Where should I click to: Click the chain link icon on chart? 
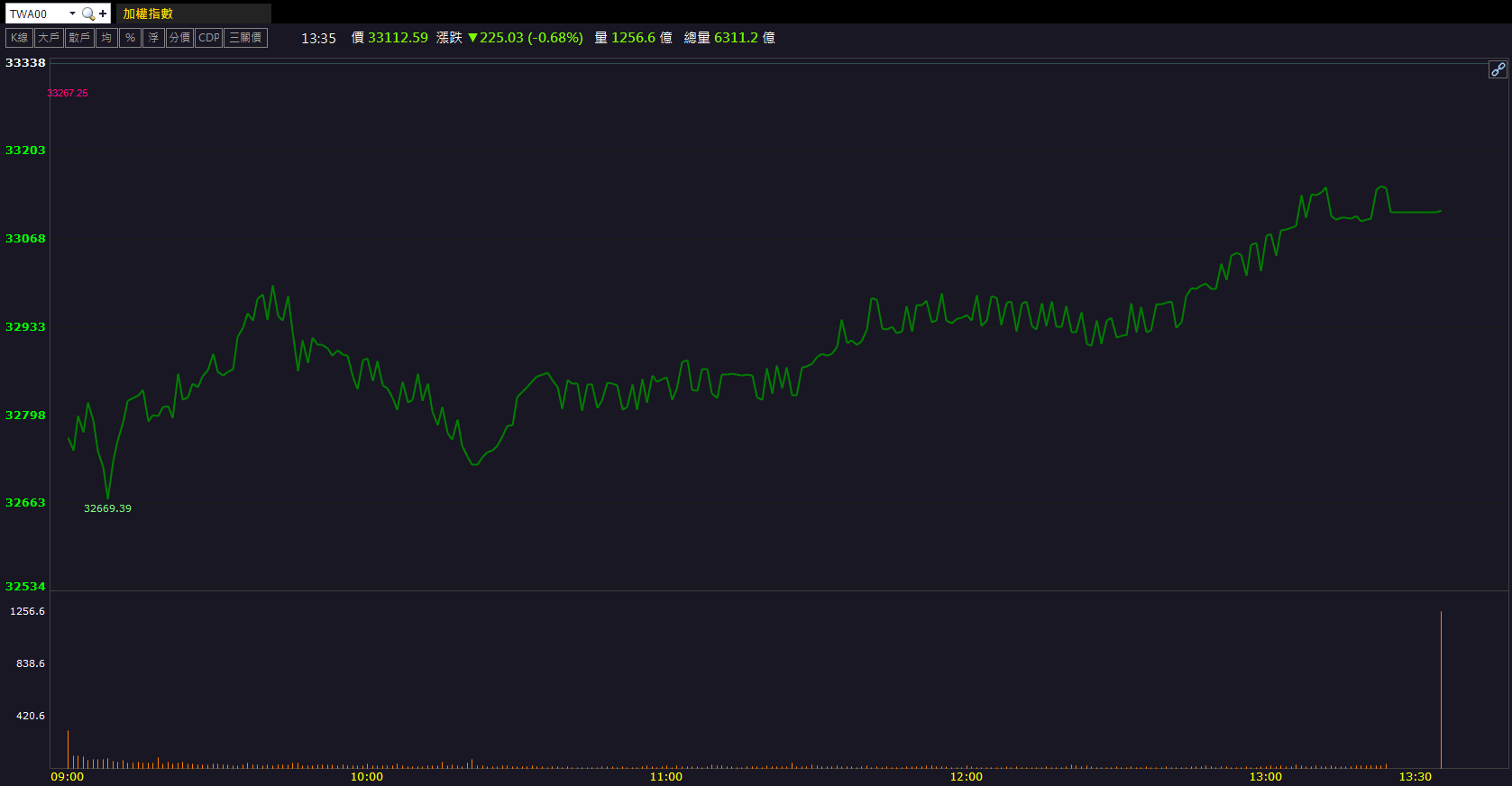(1498, 69)
